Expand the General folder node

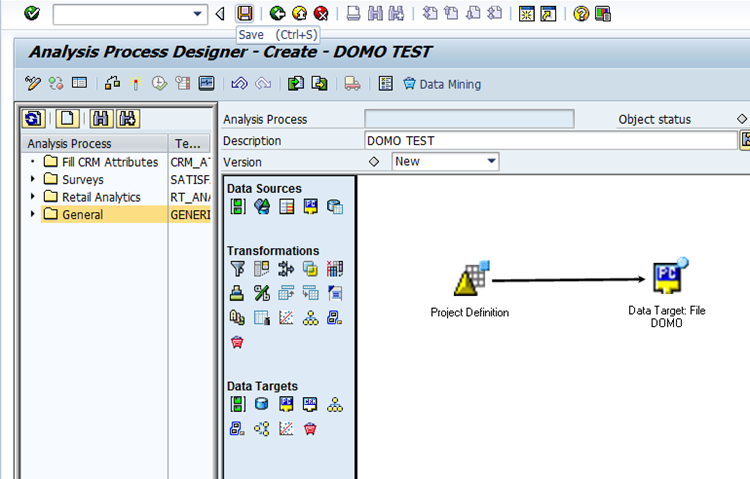33,214
